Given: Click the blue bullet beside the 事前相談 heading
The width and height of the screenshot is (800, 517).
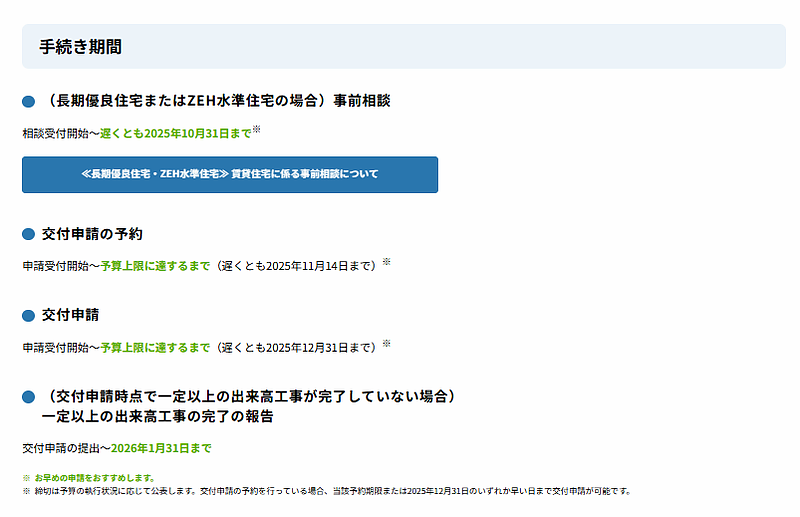Looking at the screenshot, I should point(29,102).
